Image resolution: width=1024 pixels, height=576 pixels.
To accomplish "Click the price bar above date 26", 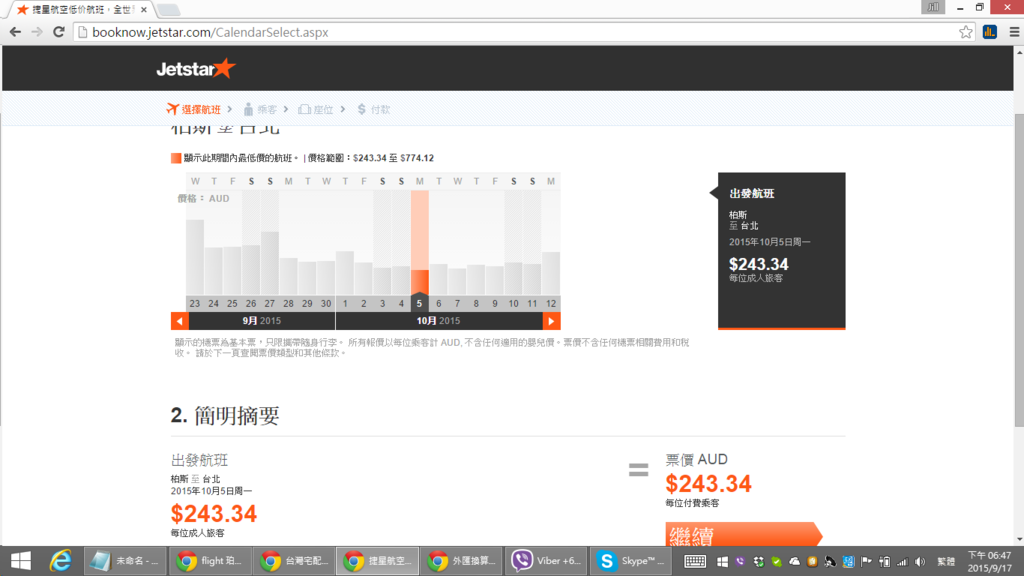I will pos(251,270).
